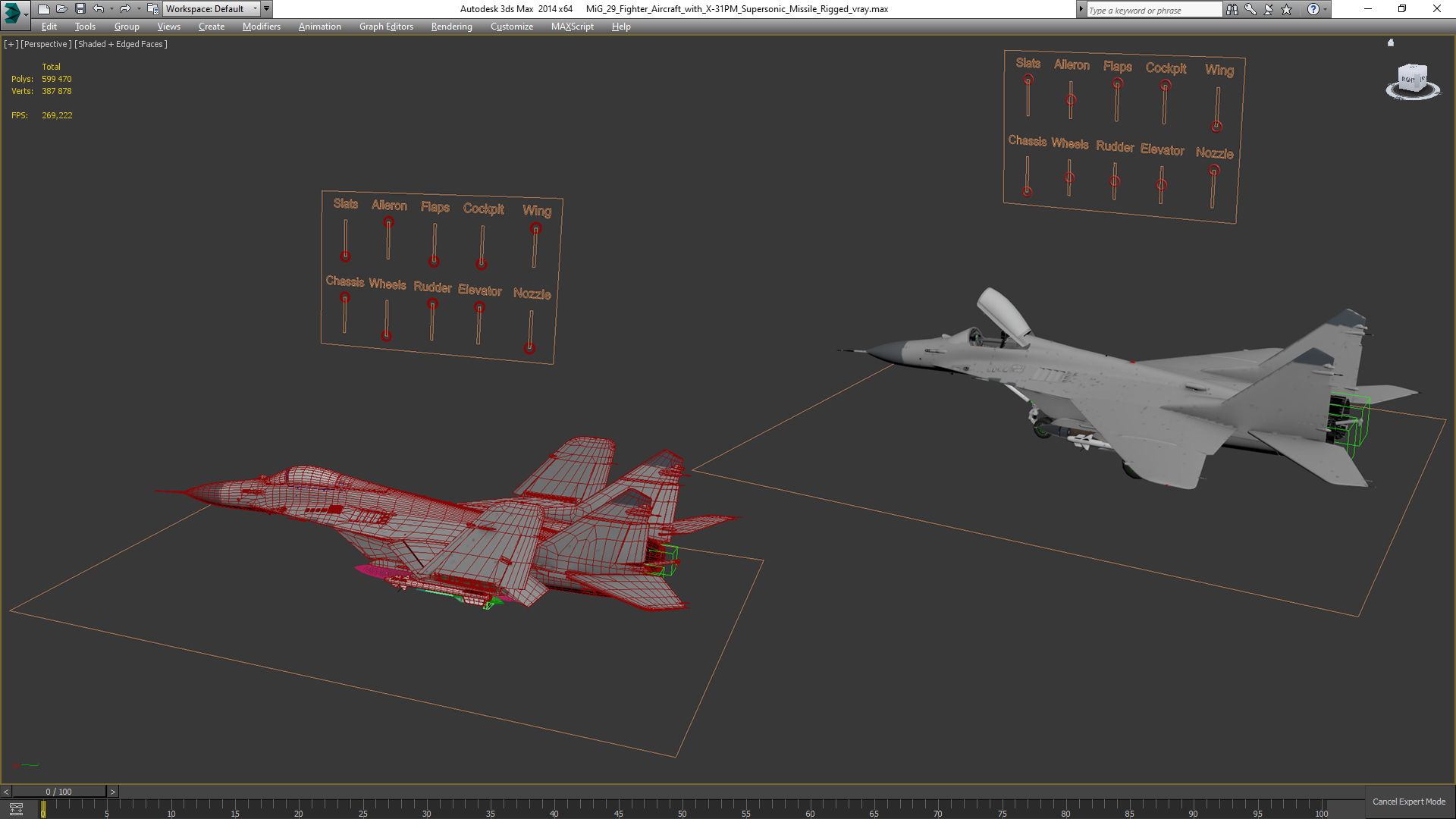Viewport: 1456px width, 819px height.
Task: Click the Wing slider knob on right panel
Action: click(1216, 127)
